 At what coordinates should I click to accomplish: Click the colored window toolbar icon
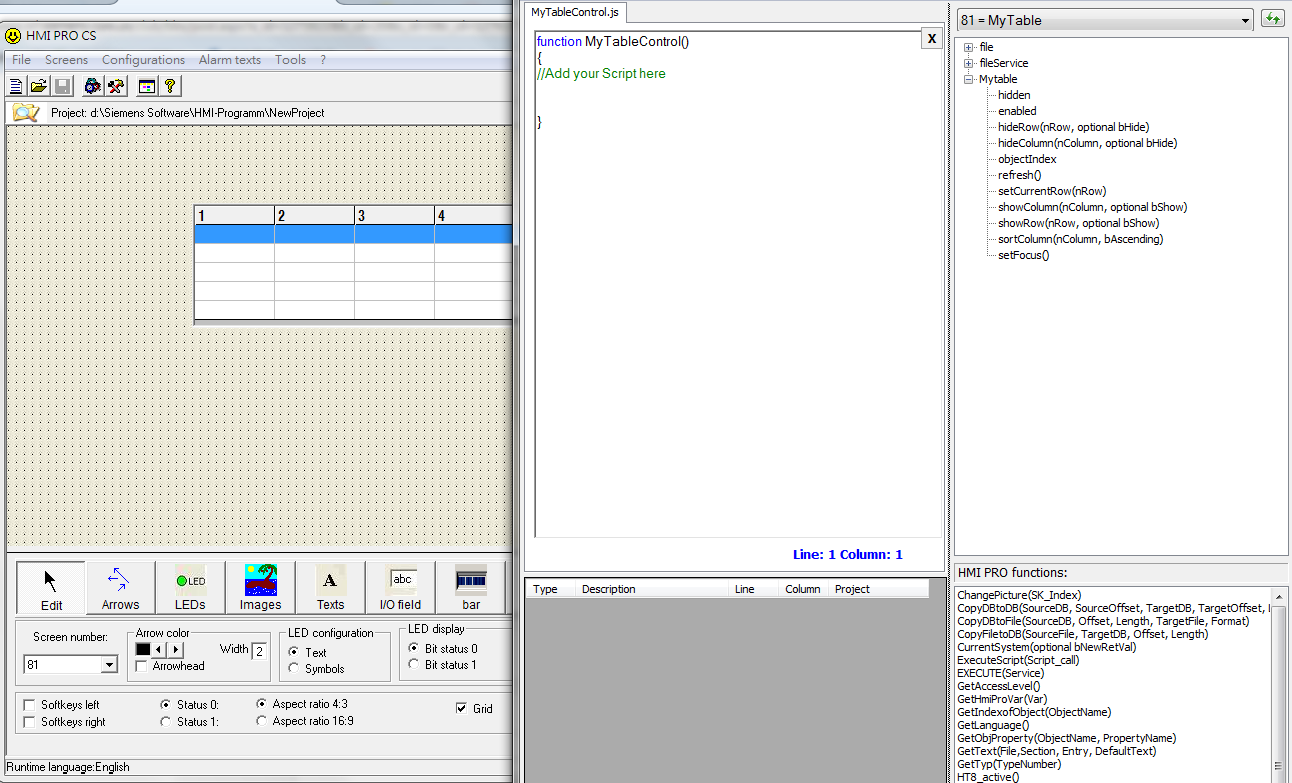(x=147, y=86)
